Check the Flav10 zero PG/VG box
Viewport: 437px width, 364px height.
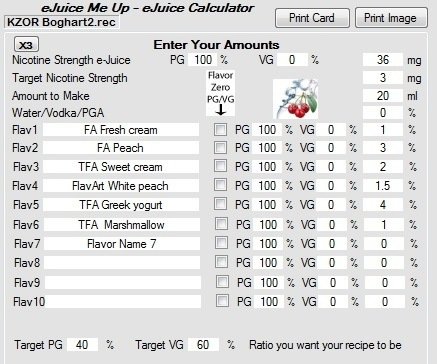coord(222,301)
